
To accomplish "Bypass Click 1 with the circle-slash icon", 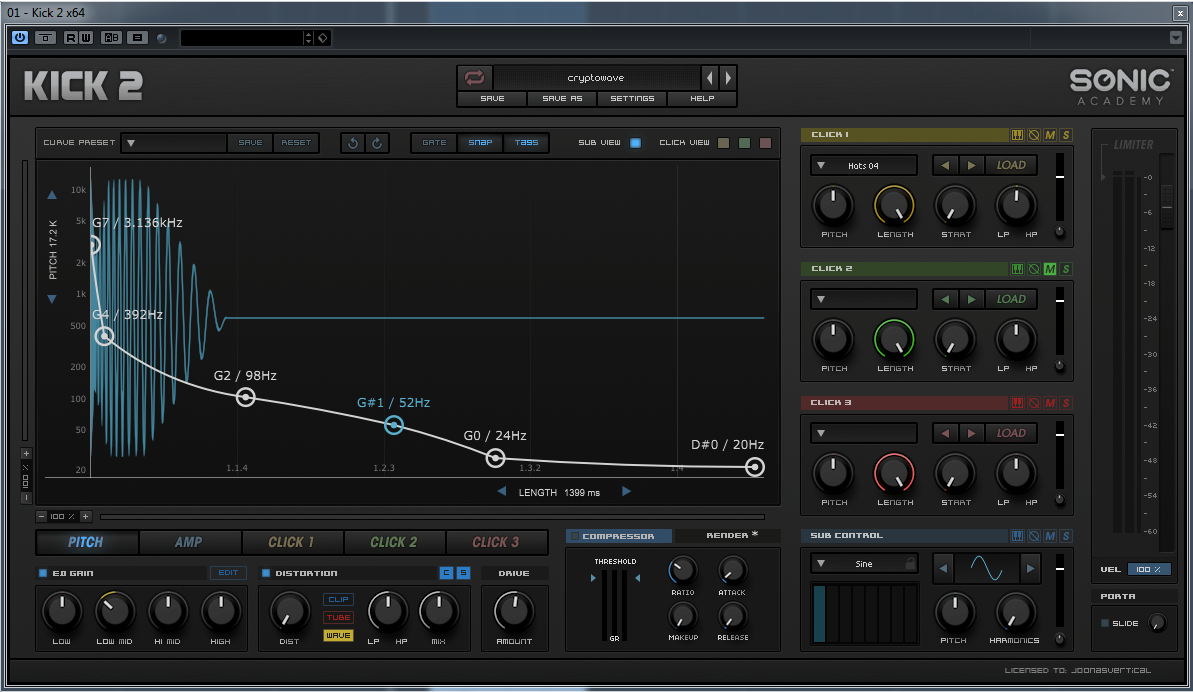I will (1034, 135).
